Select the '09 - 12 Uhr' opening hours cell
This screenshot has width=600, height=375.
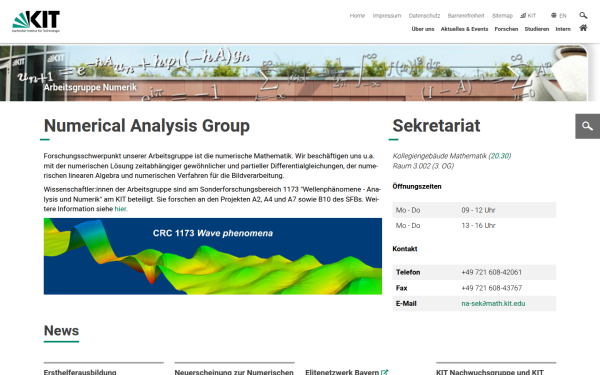tap(478, 210)
